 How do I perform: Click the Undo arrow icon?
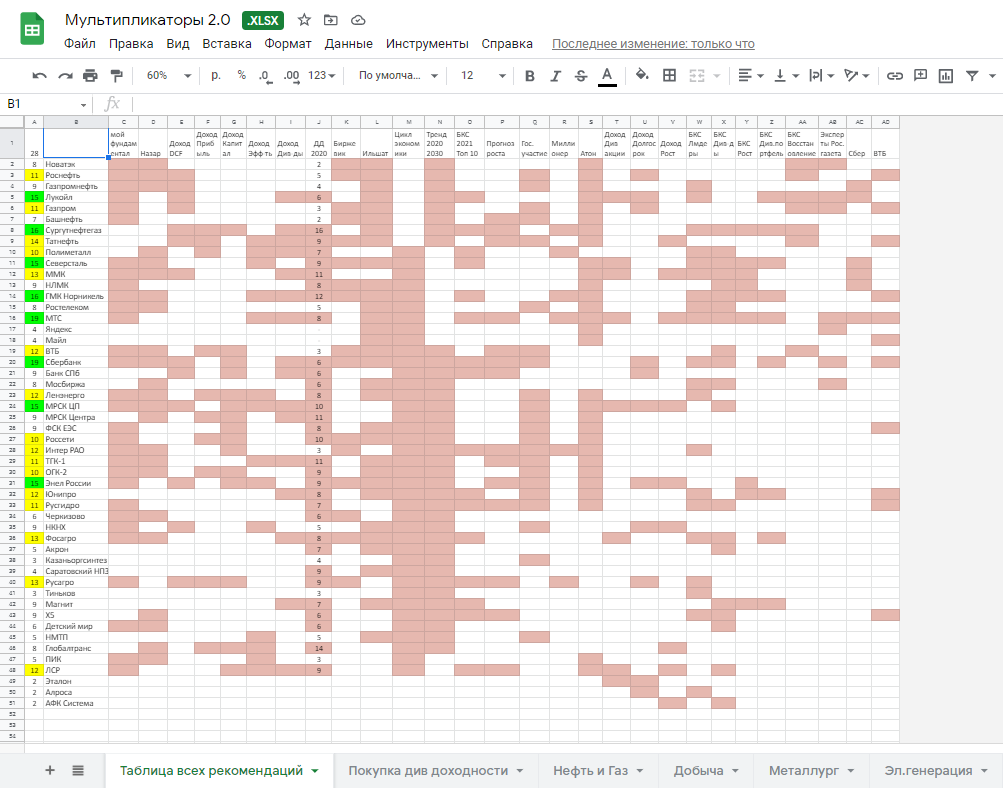tap(40, 75)
